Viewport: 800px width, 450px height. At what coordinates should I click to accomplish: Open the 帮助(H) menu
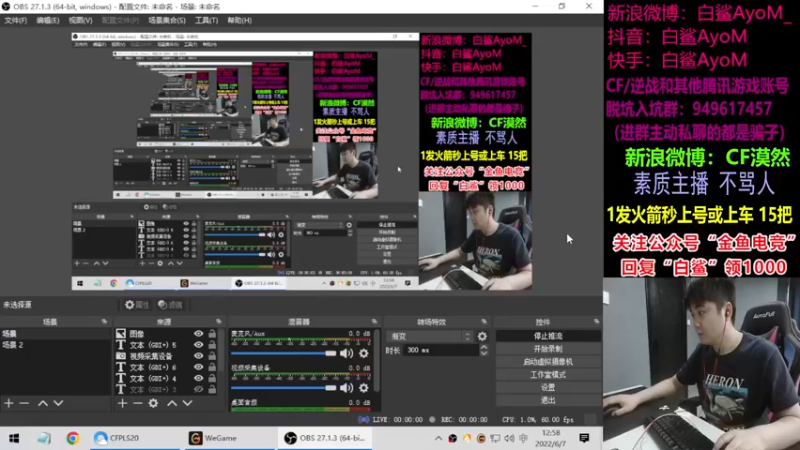[239, 20]
